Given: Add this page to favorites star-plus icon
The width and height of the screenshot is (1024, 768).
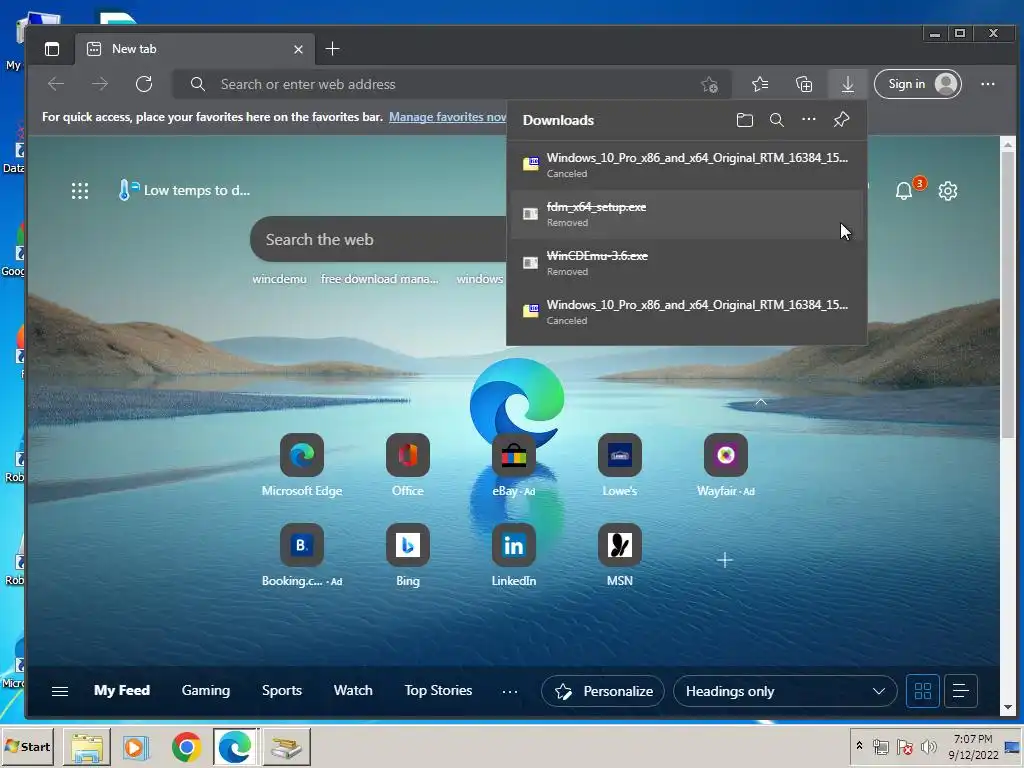Looking at the screenshot, I should pos(710,84).
